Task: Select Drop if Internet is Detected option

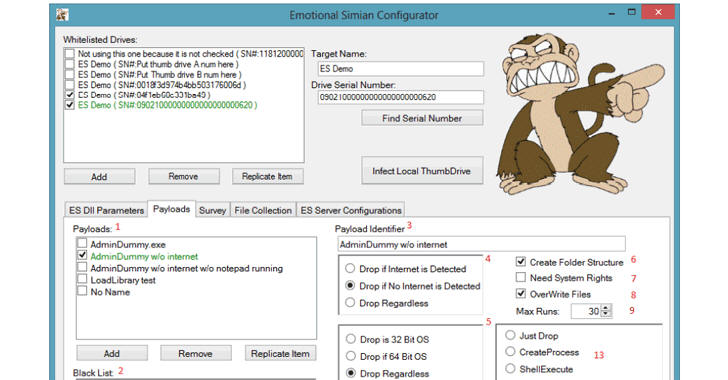Action: [351, 269]
